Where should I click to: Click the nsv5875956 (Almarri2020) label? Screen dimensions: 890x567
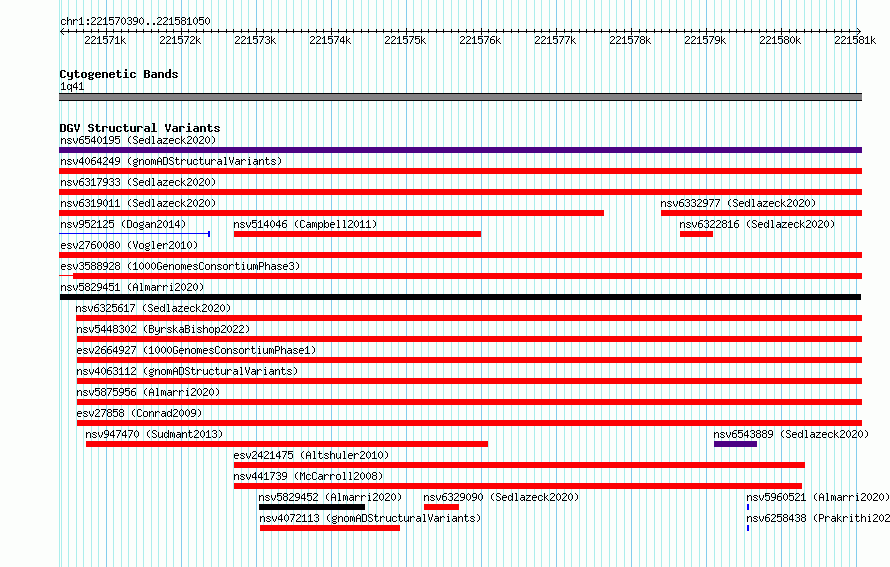tap(148, 392)
